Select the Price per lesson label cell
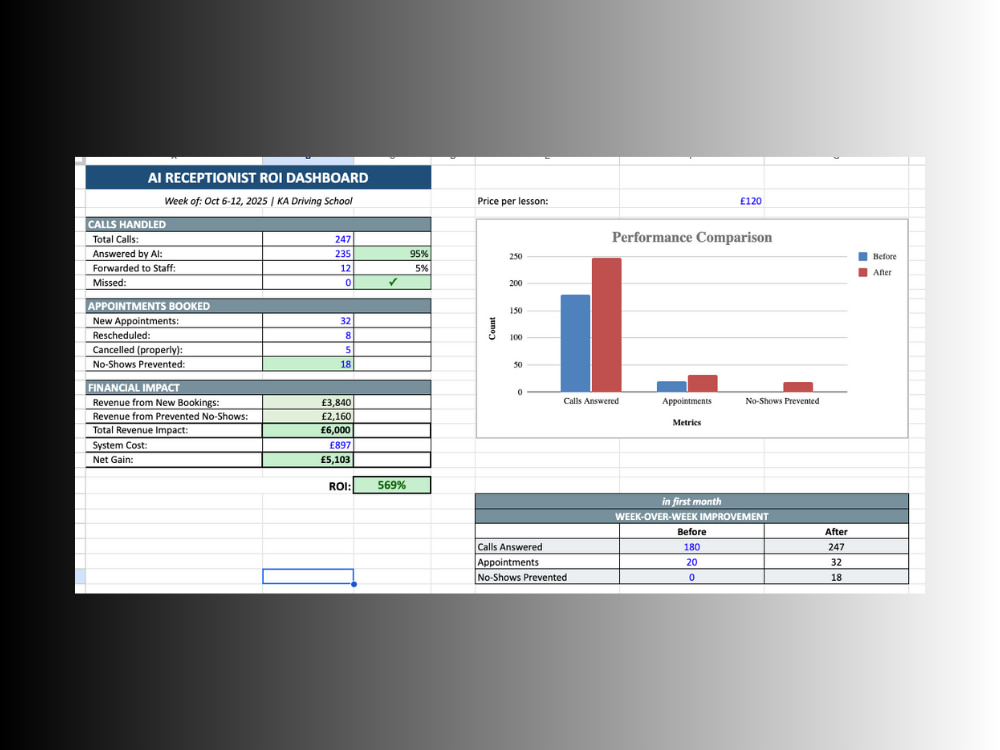Viewport: 1000px width, 750px height. 547,201
